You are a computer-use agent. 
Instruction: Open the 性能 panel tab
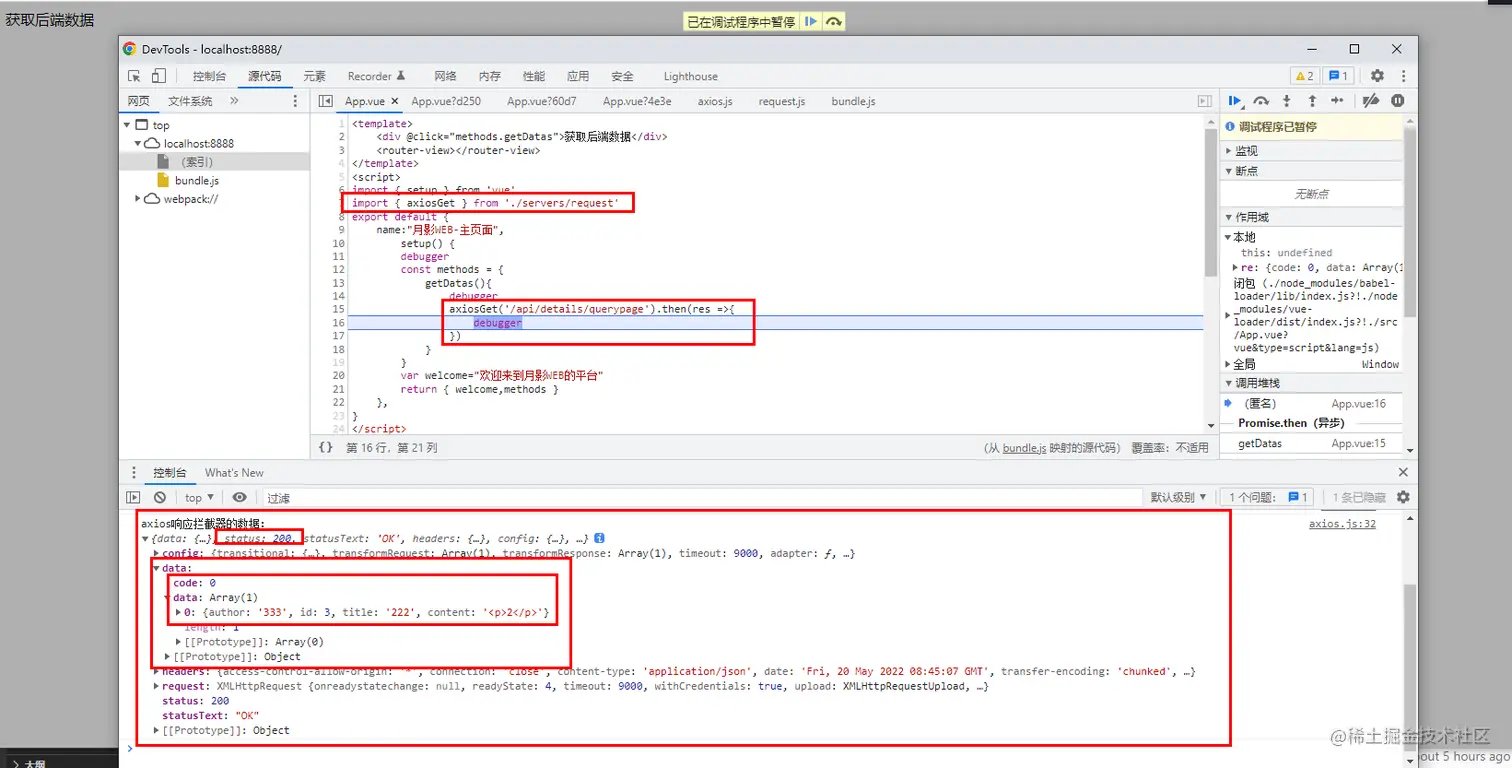point(534,76)
